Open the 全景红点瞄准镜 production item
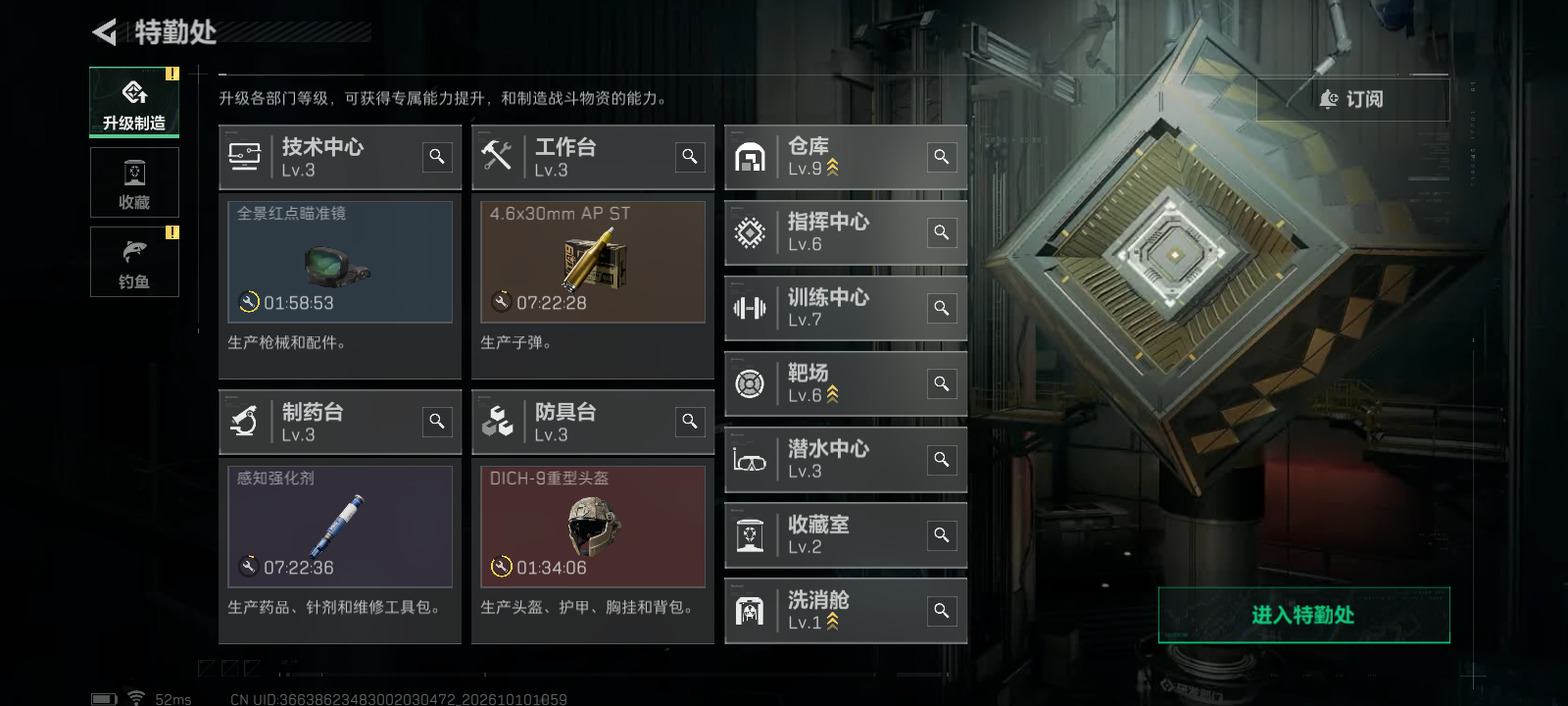1568x706 pixels. (x=340, y=262)
